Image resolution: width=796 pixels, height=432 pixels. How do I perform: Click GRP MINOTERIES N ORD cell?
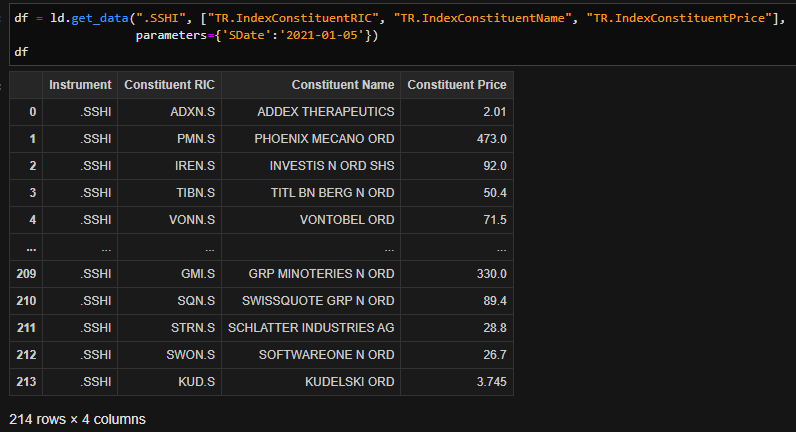(311, 274)
